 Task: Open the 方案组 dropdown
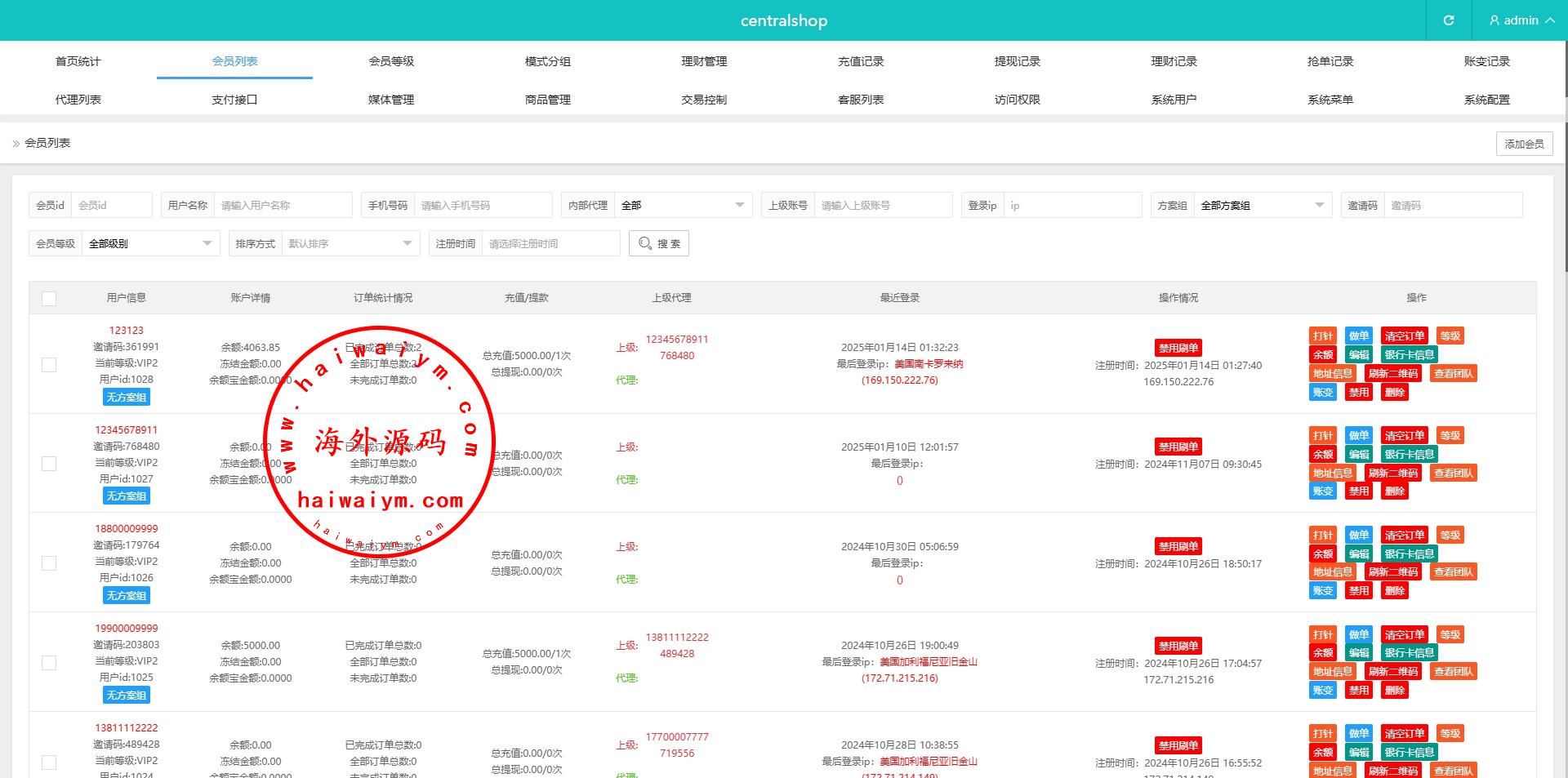click(x=1262, y=206)
